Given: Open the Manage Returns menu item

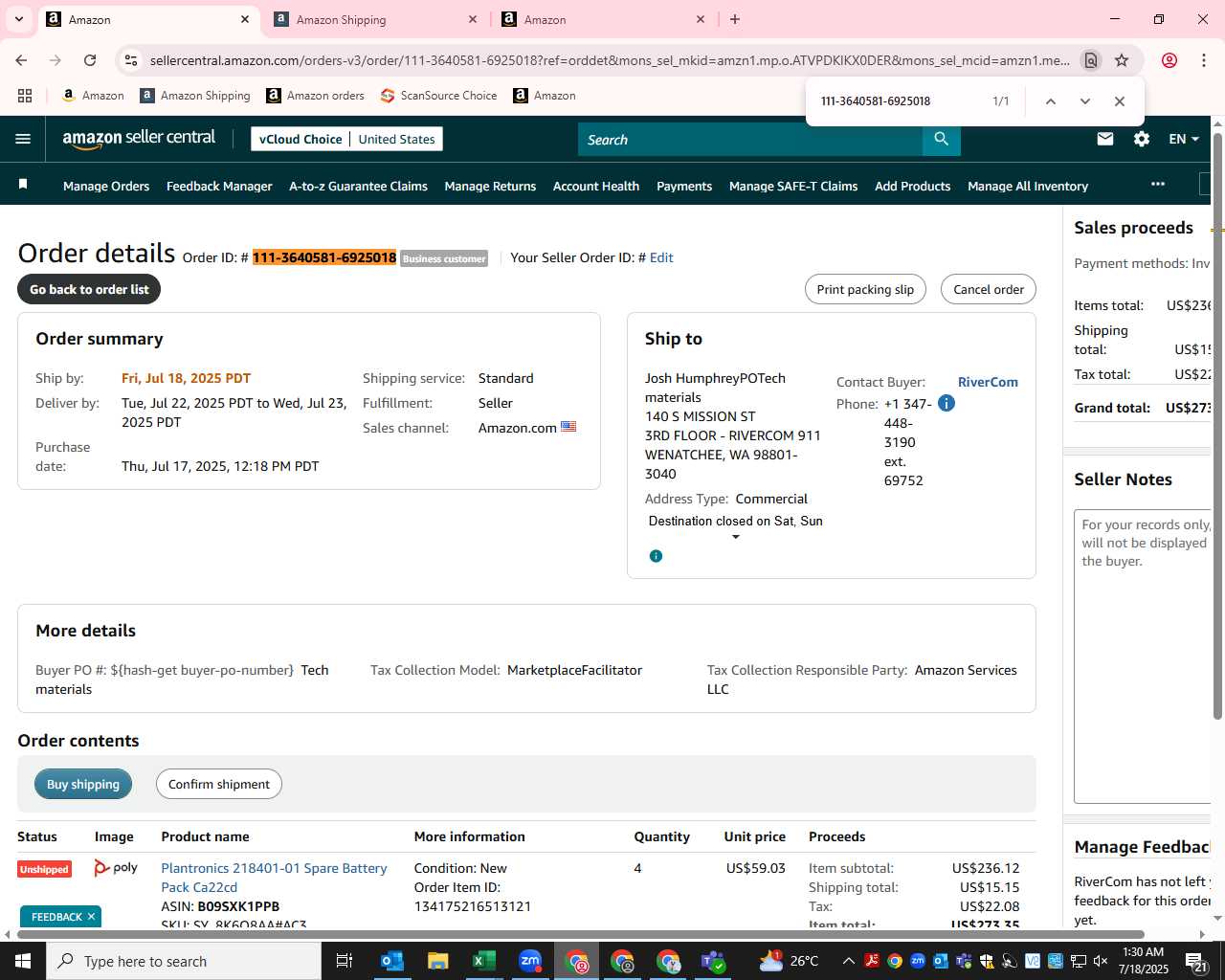Looking at the screenshot, I should pos(490,186).
